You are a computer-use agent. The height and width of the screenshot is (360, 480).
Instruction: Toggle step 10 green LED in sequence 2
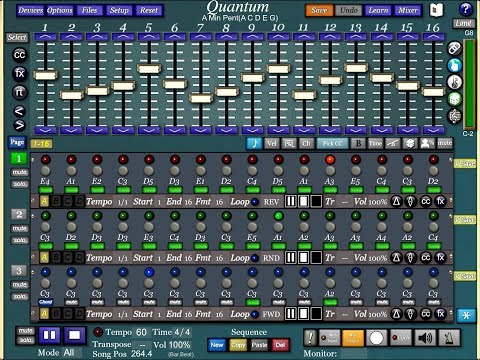278,216
